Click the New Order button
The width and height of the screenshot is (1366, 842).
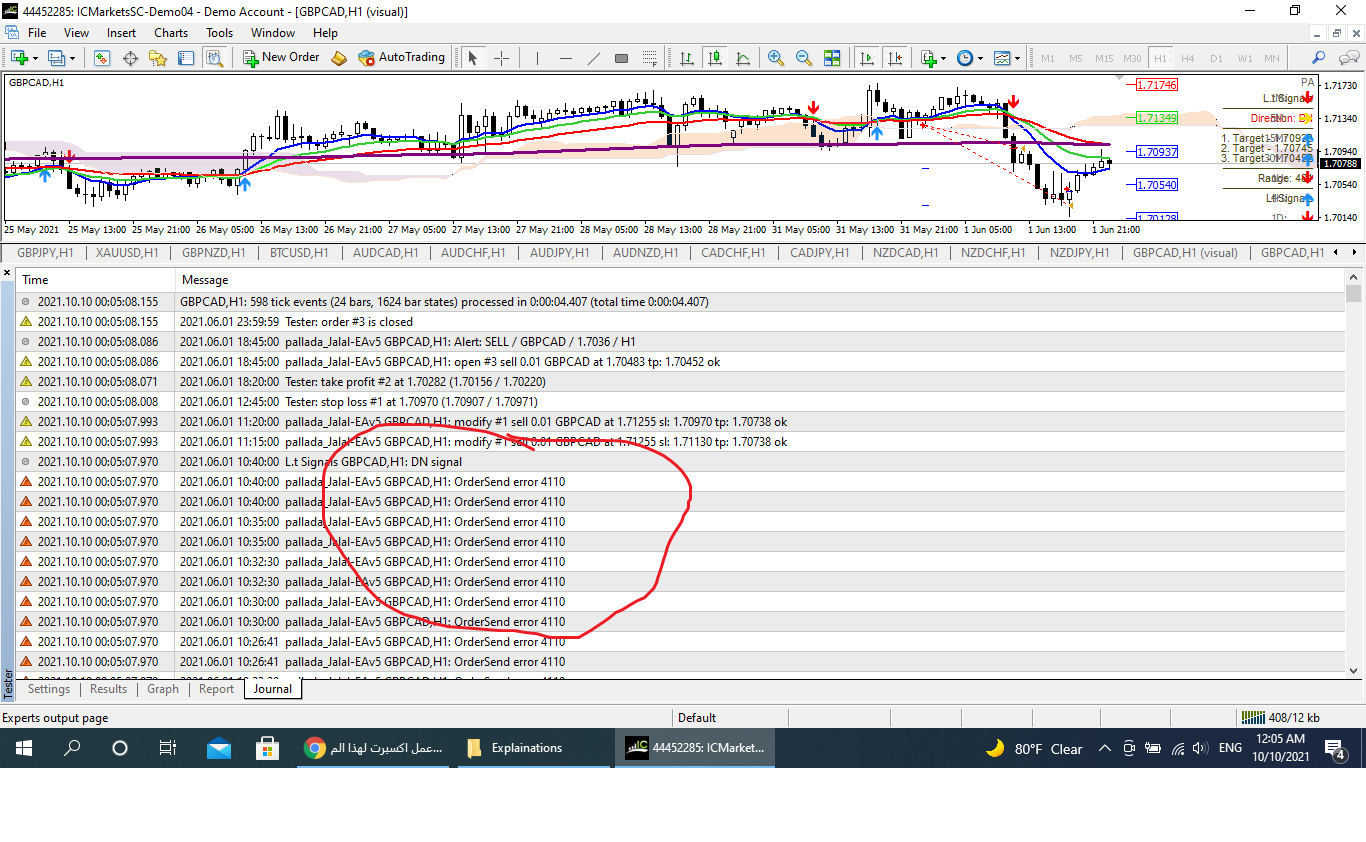[x=281, y=58]
